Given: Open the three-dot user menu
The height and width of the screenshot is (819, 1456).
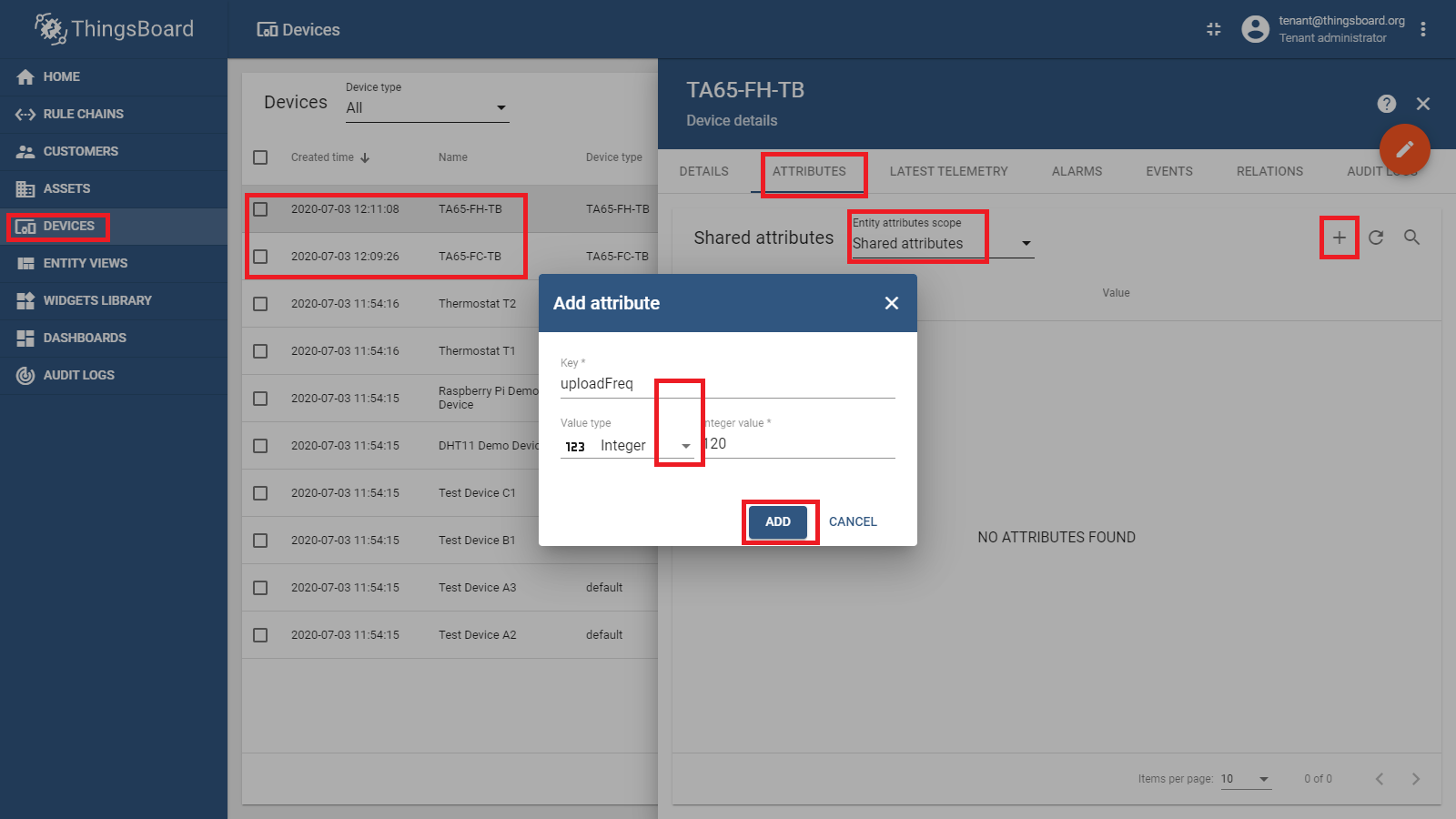Looking at the screenshot, I should pos(1423,29).
